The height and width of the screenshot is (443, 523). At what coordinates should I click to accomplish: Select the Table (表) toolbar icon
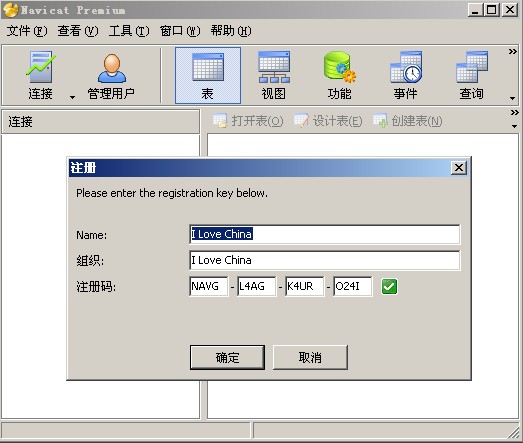tap(208, 76)
